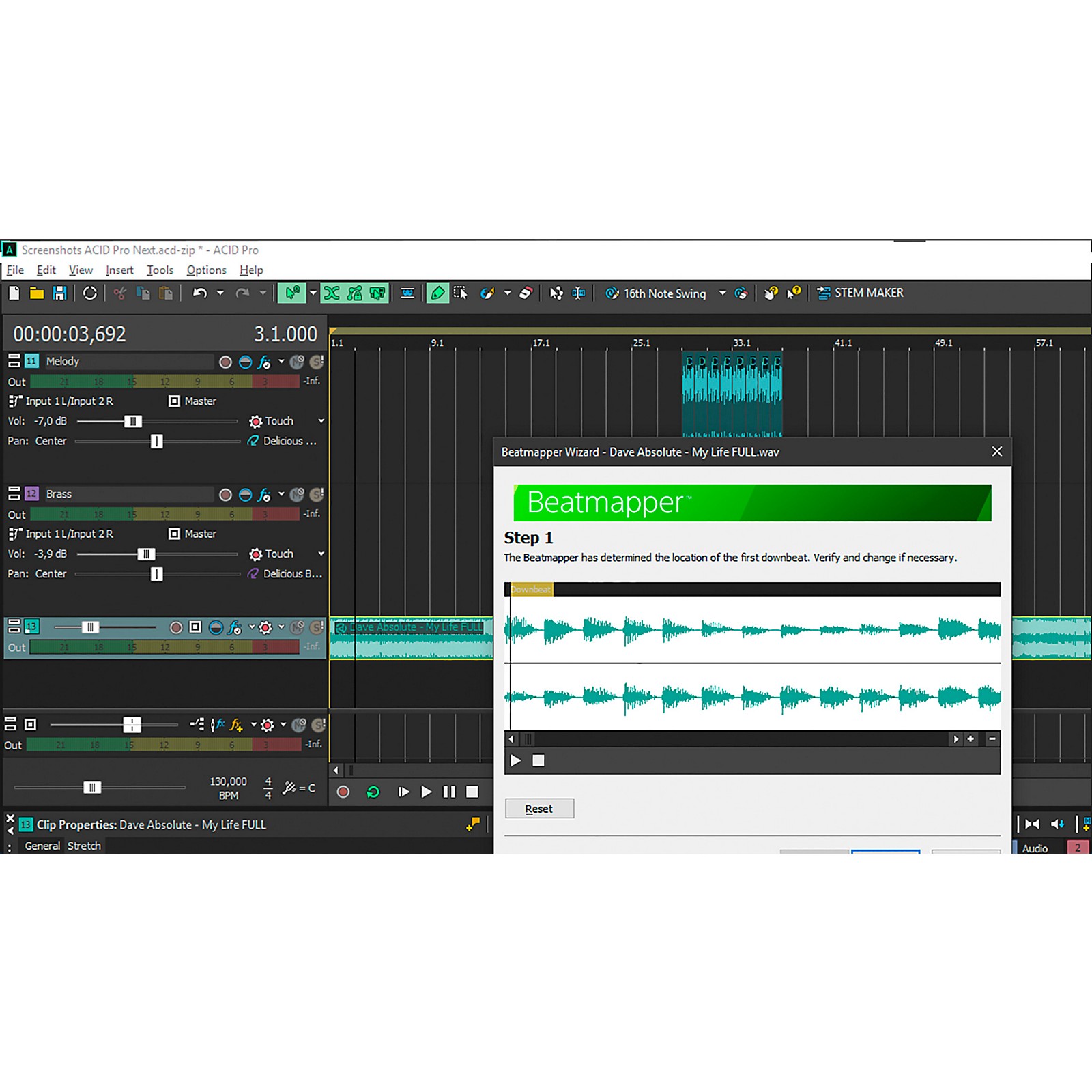The height and width of the screenshot is (1092, 1092).
Task: Open redo history dropdown arrow
Action: 263,293
